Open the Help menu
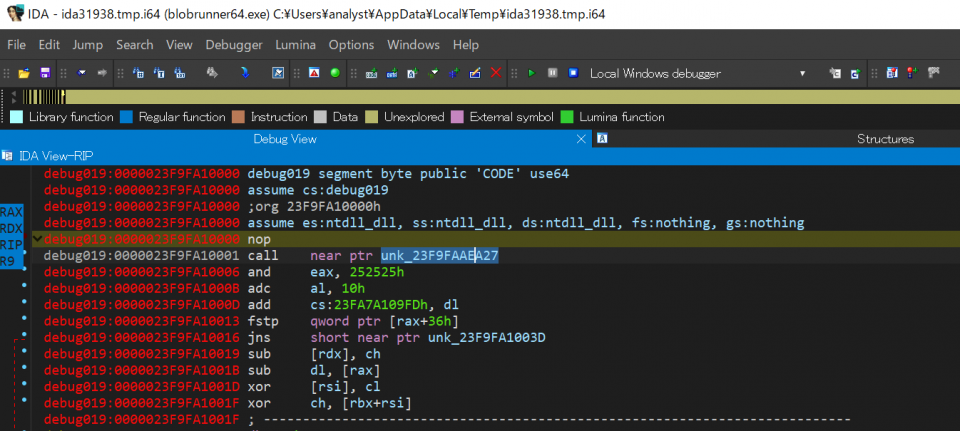Viewport: 960px width, 431px height. pyautogui.click(x=465, y=45)
